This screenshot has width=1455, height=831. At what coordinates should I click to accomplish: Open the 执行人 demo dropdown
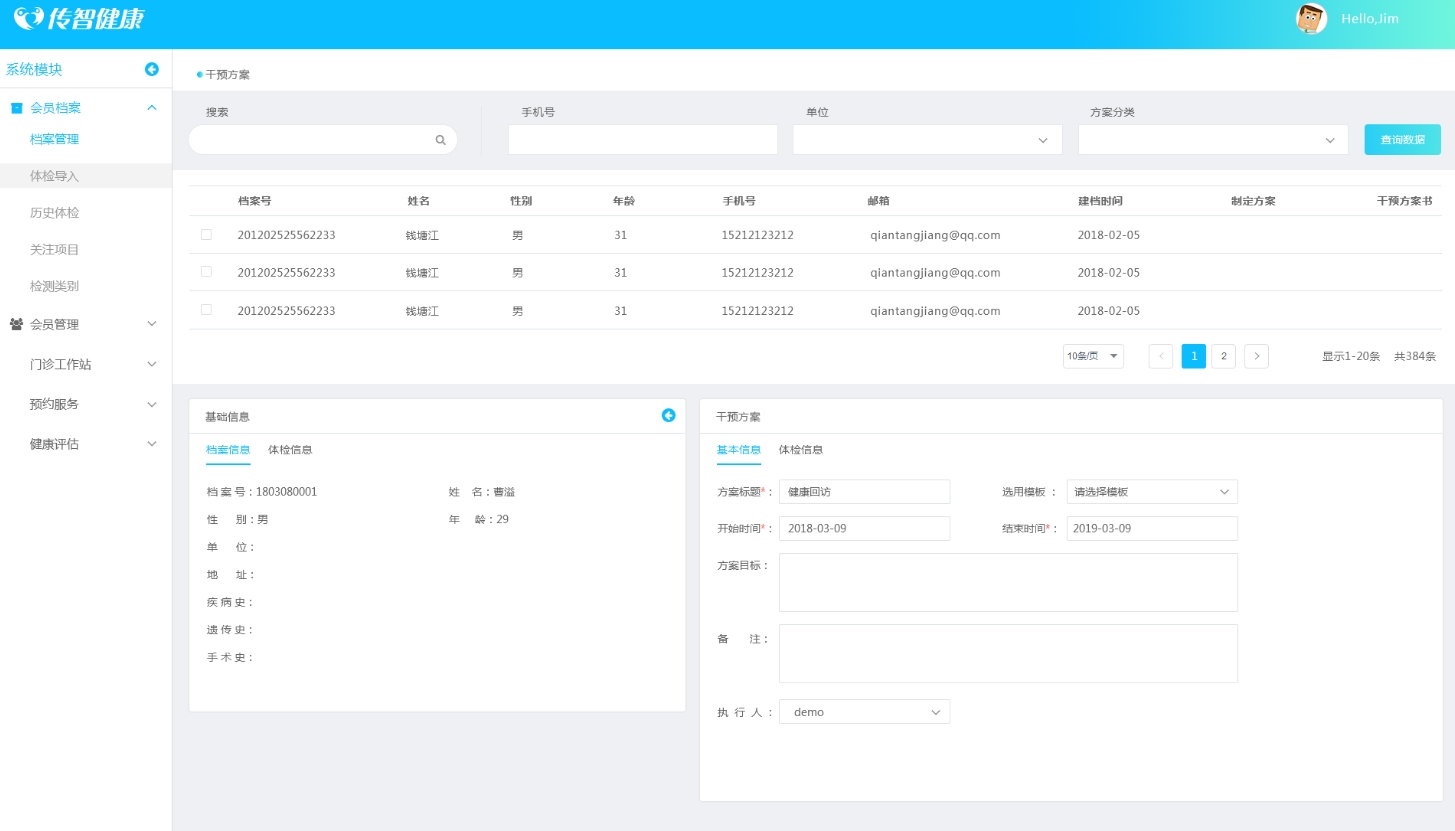click(864, 712)
